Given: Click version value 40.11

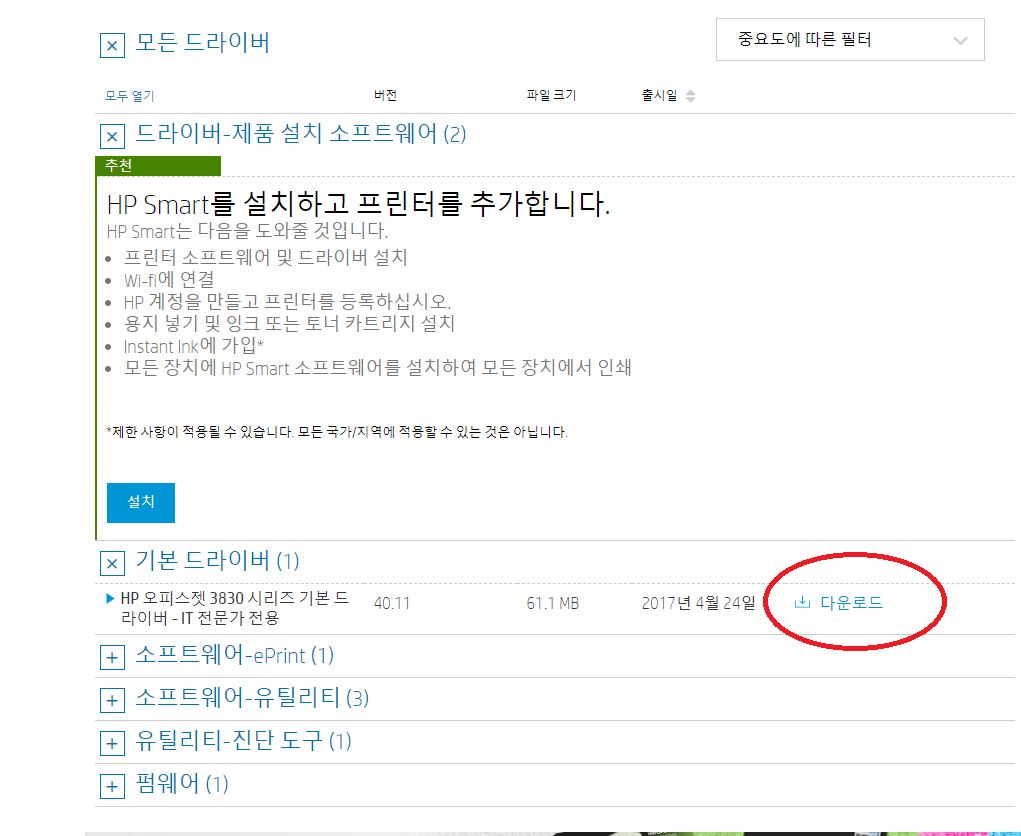Looking at the screenshot, I should (392, 604).
